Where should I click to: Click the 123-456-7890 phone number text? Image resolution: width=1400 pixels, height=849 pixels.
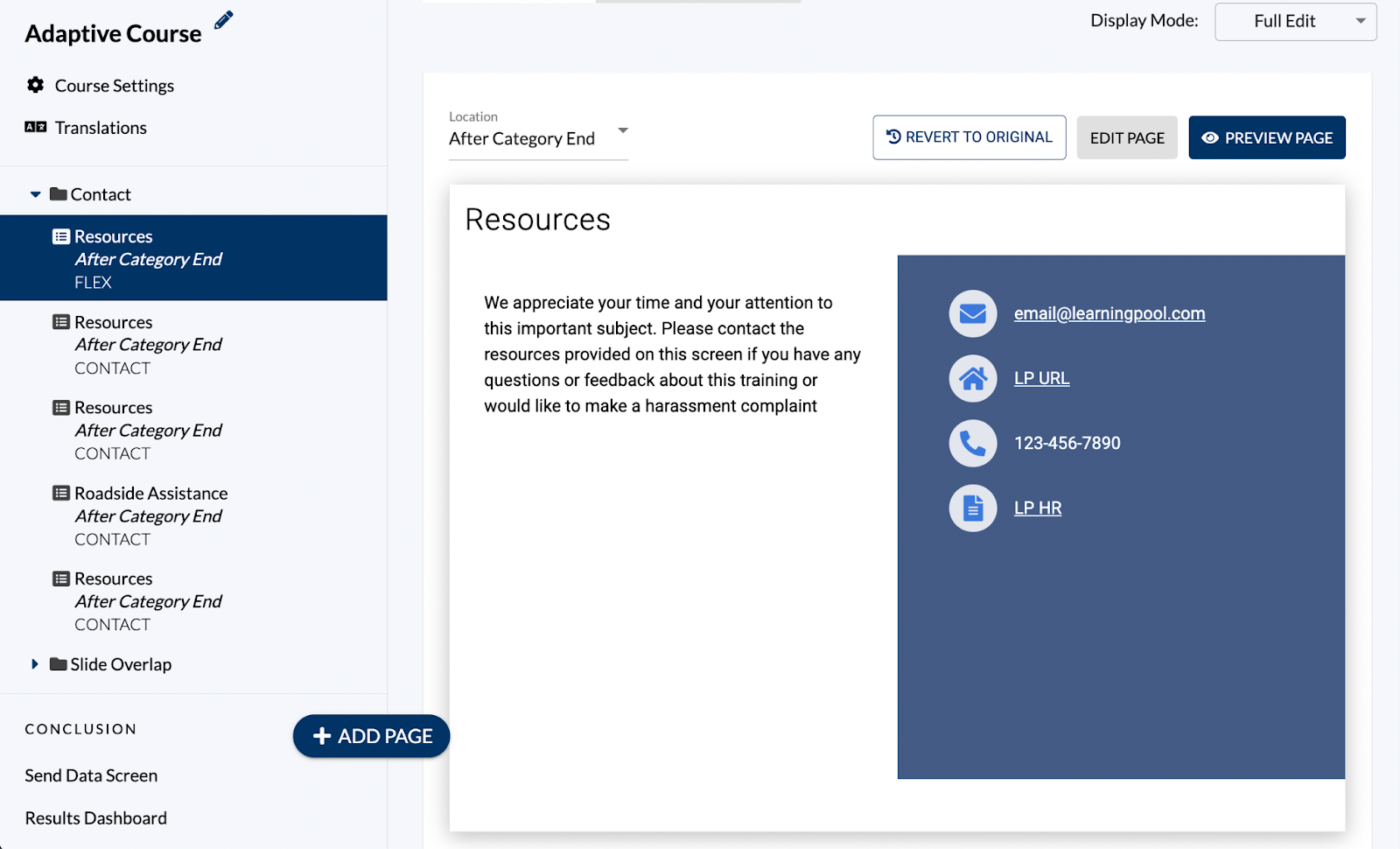(x=1067, y=443)
